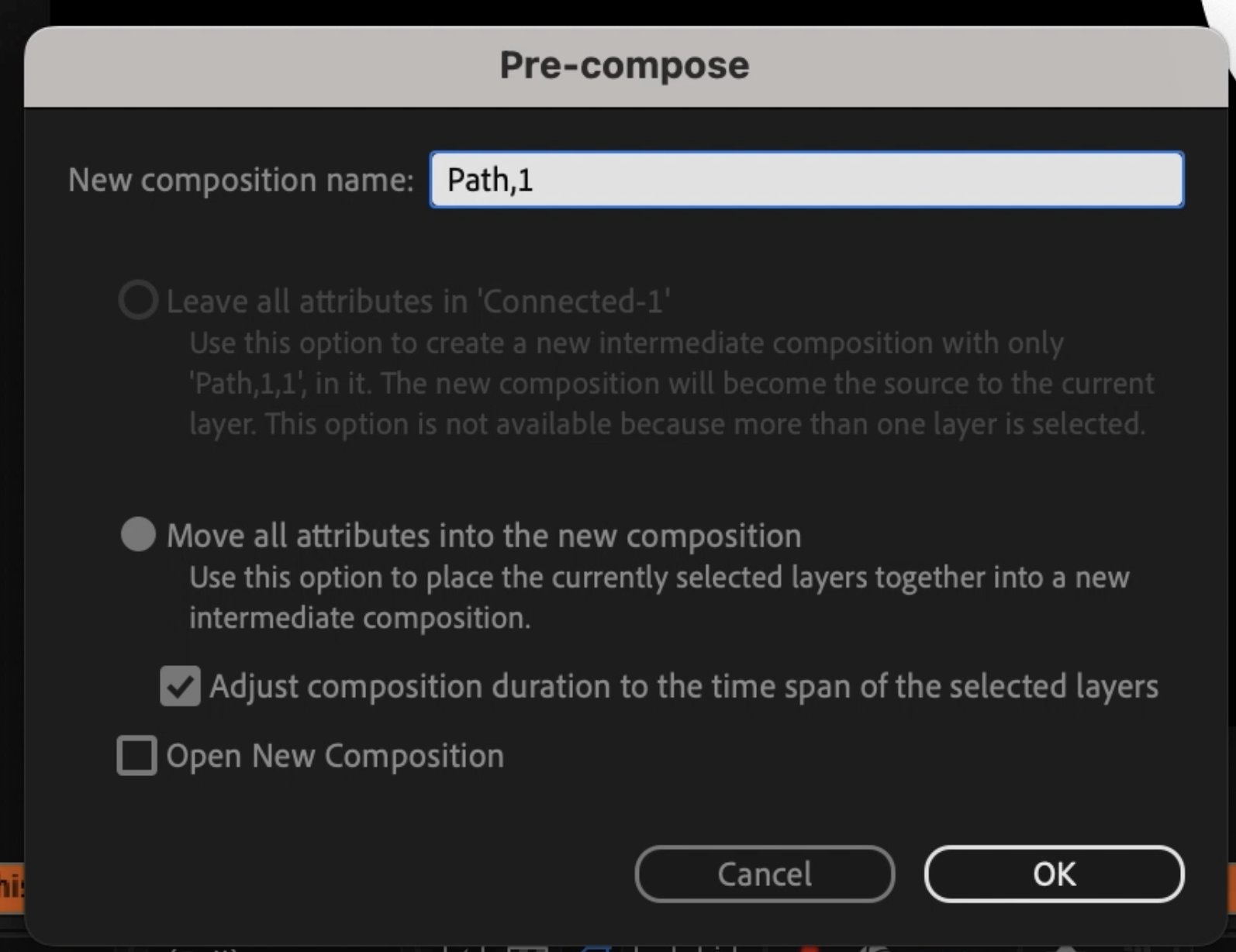Click inside the new composition name field
The width and height of the screenshot is (1236, 952).
coord(806,180)
